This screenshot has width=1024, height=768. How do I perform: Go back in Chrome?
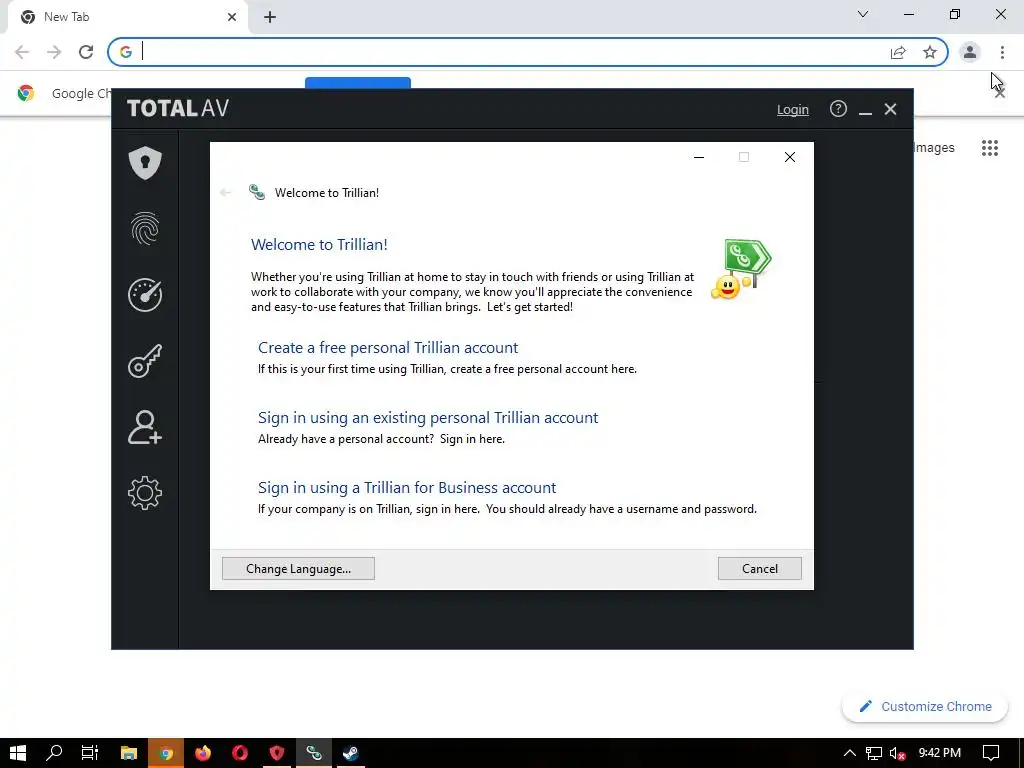click(x=22, y=52)
